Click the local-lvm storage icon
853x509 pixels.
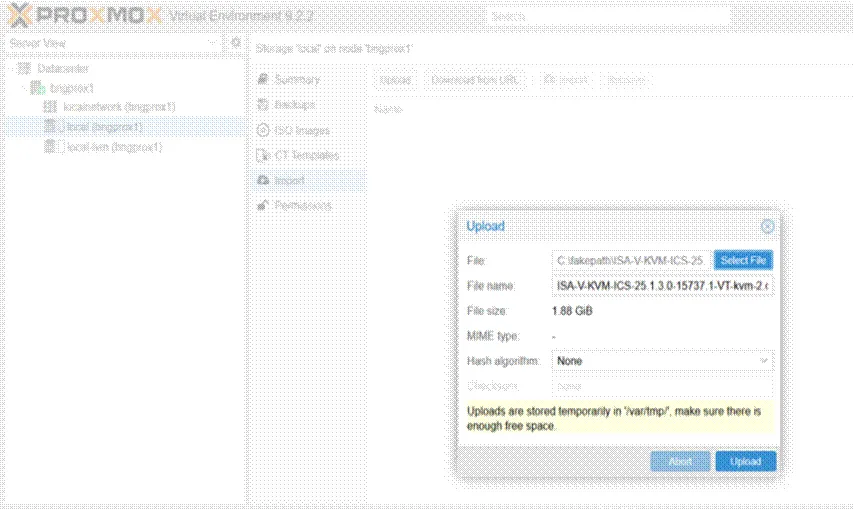click(50, 146)
